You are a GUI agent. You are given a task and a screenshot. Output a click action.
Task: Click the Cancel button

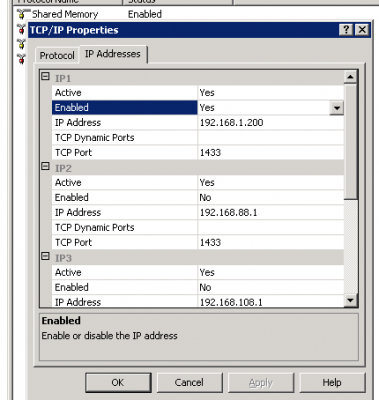tap(189, 382)
